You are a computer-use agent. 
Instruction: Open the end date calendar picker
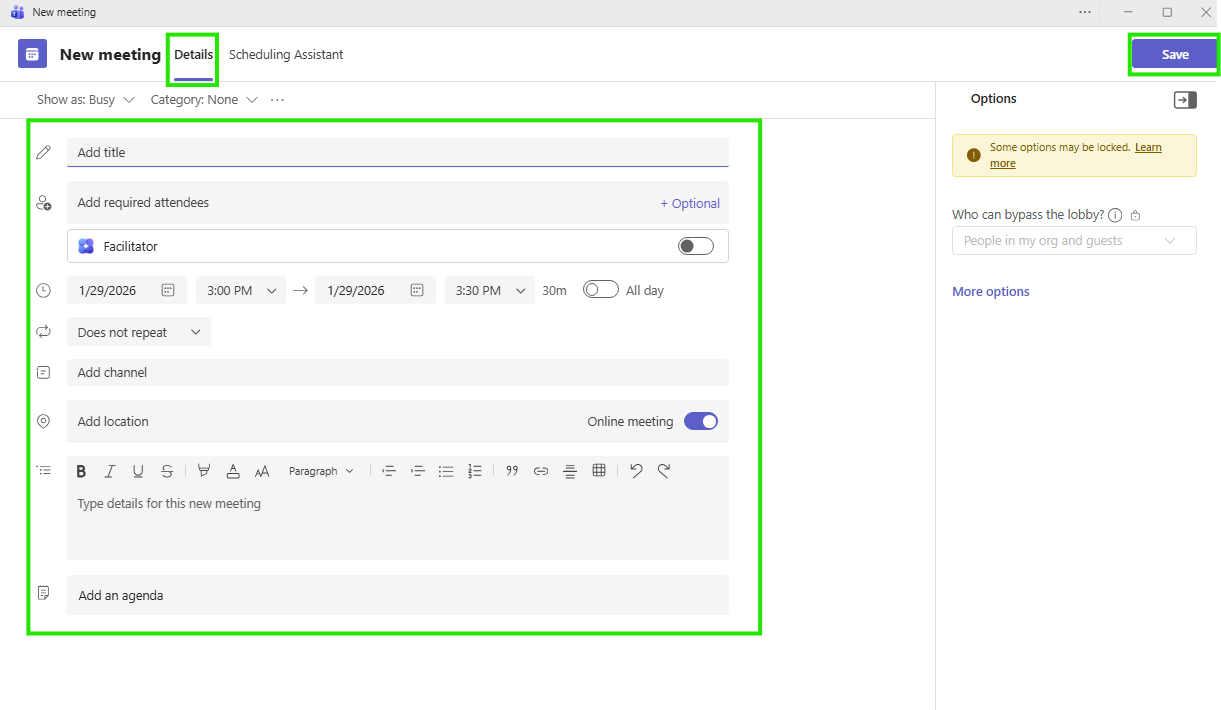click(x=417, y=290)
